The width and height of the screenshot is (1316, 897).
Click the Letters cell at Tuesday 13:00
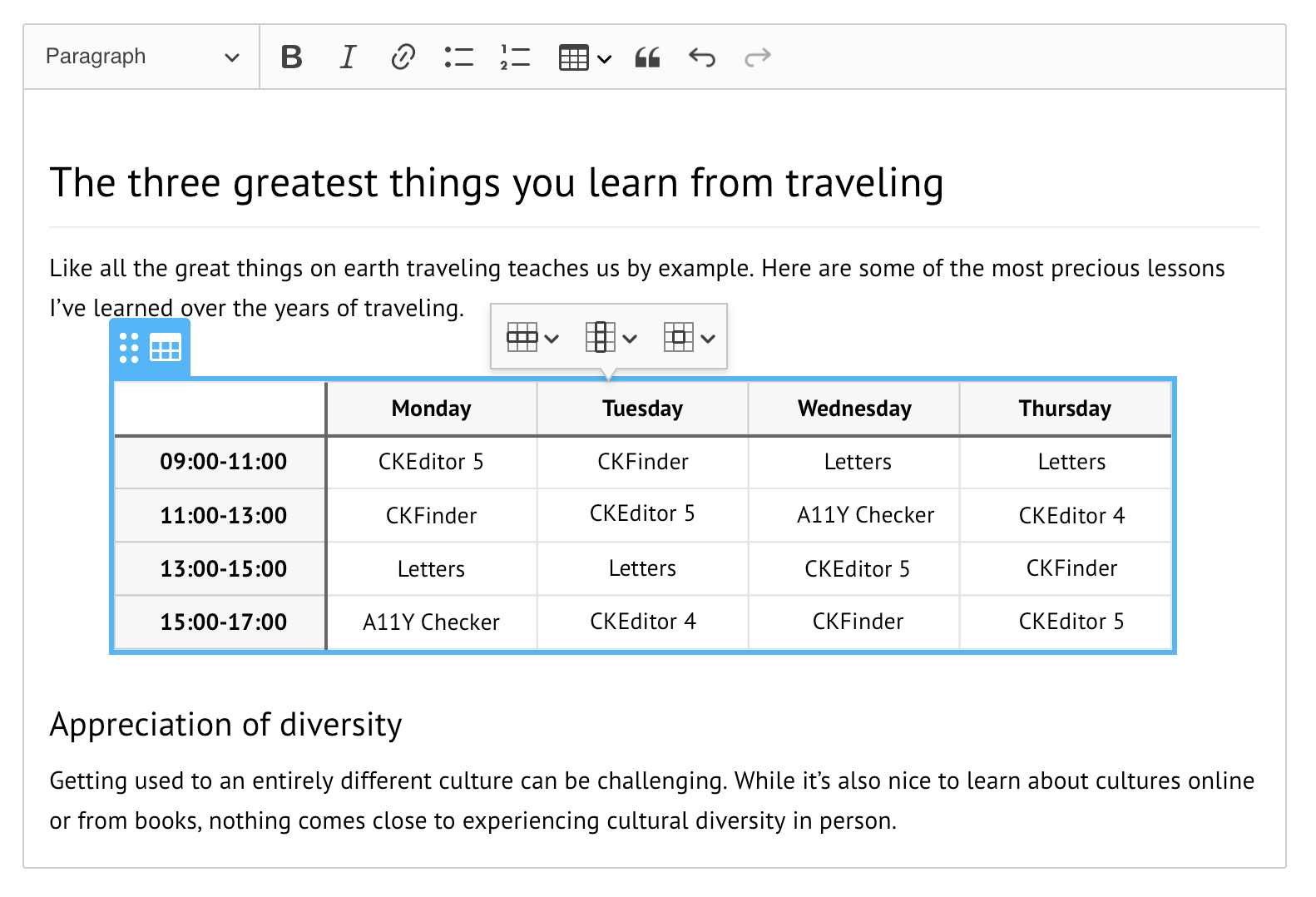click(643, 568)
